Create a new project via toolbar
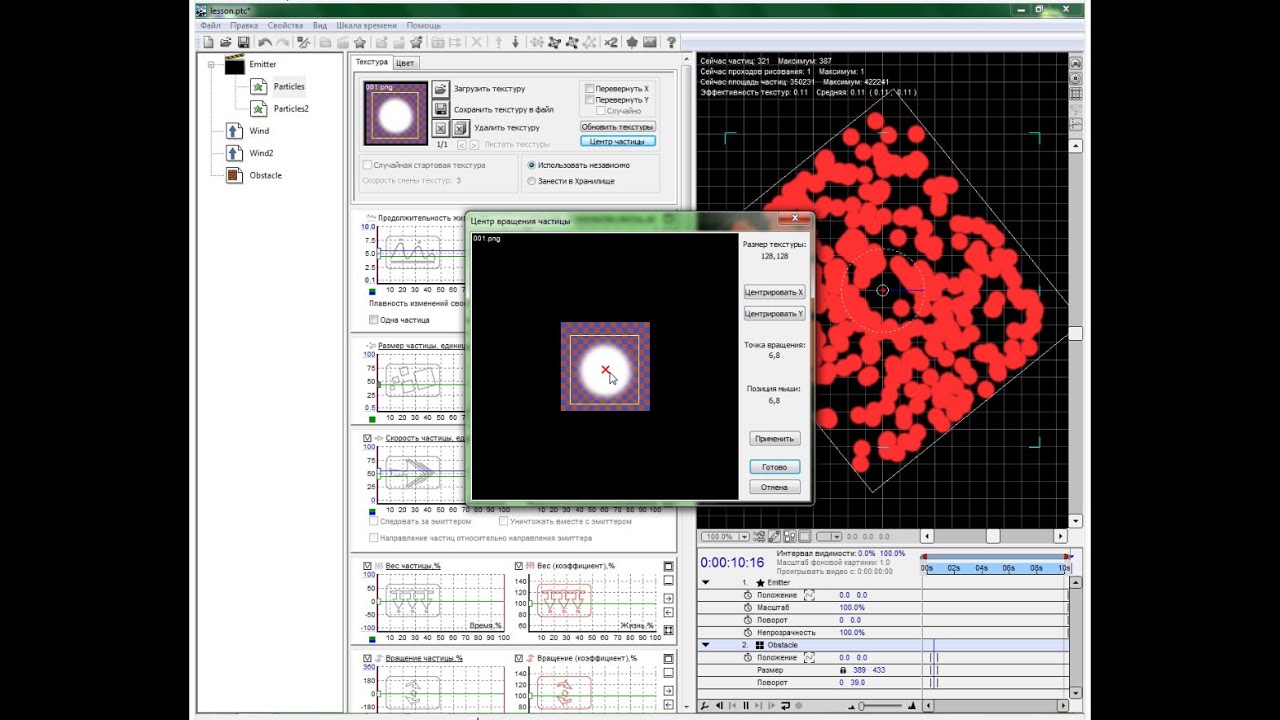The height and width of the screenshot is (720, 1280). [x=208, y=42]
